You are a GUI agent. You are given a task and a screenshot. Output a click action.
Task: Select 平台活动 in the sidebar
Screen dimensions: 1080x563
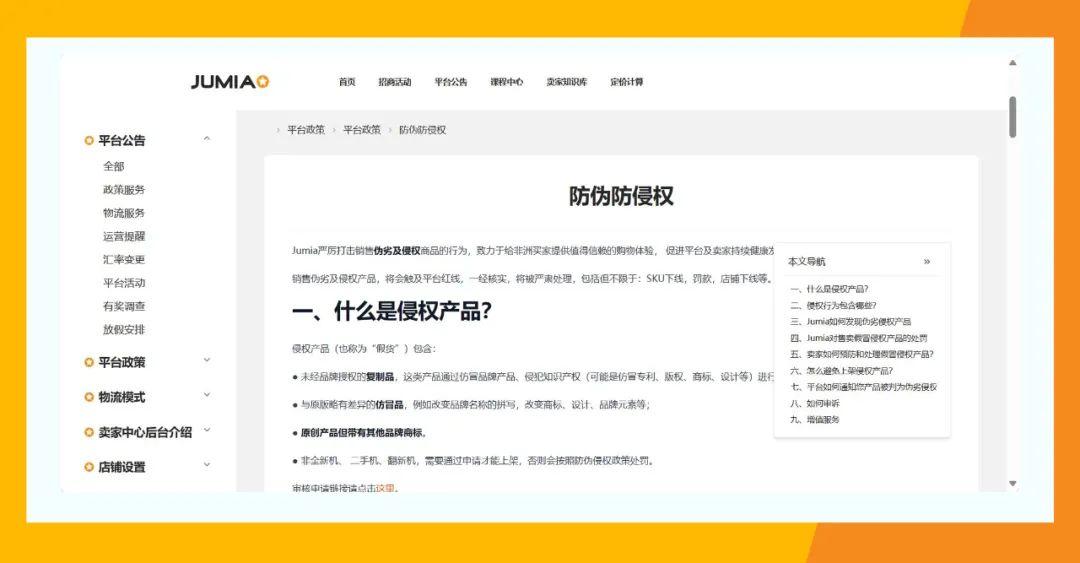point(124,283)
